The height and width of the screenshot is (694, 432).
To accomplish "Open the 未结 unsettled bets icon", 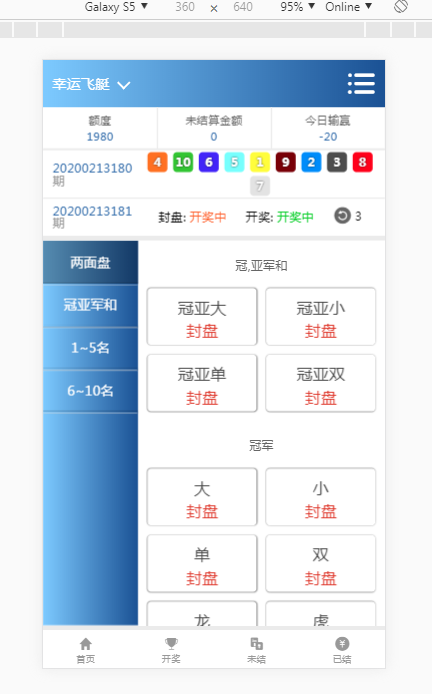I will click(256, 644).
